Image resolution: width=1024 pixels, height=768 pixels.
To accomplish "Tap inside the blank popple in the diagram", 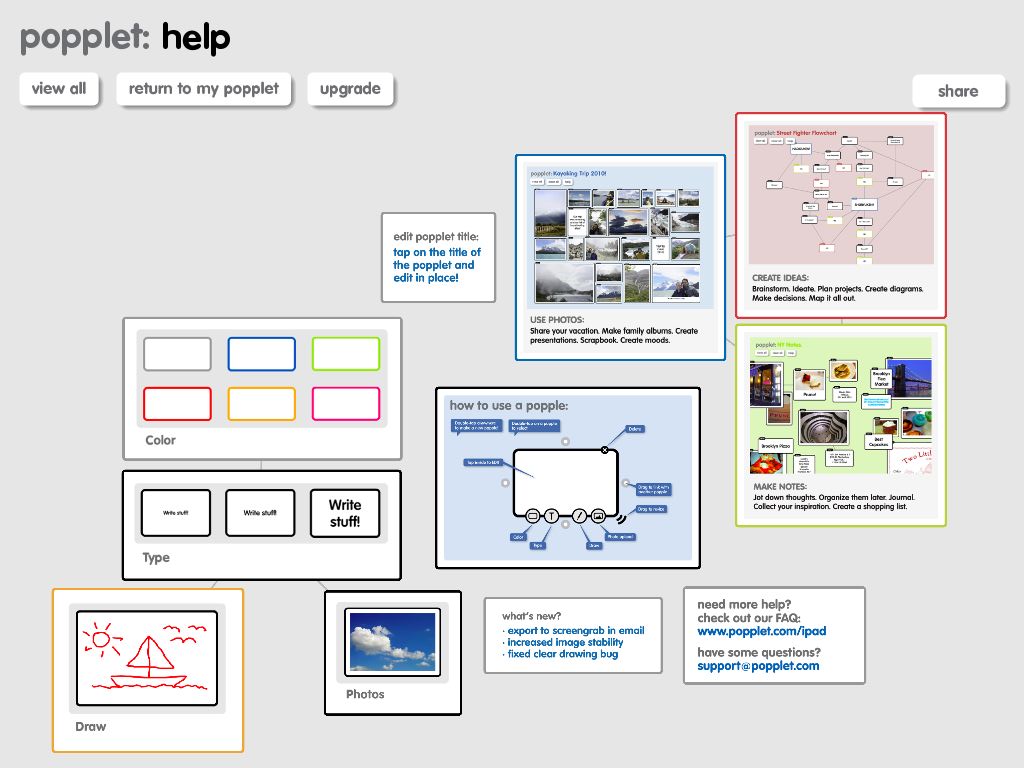I will pyautogui.click(x=566, y=483).
